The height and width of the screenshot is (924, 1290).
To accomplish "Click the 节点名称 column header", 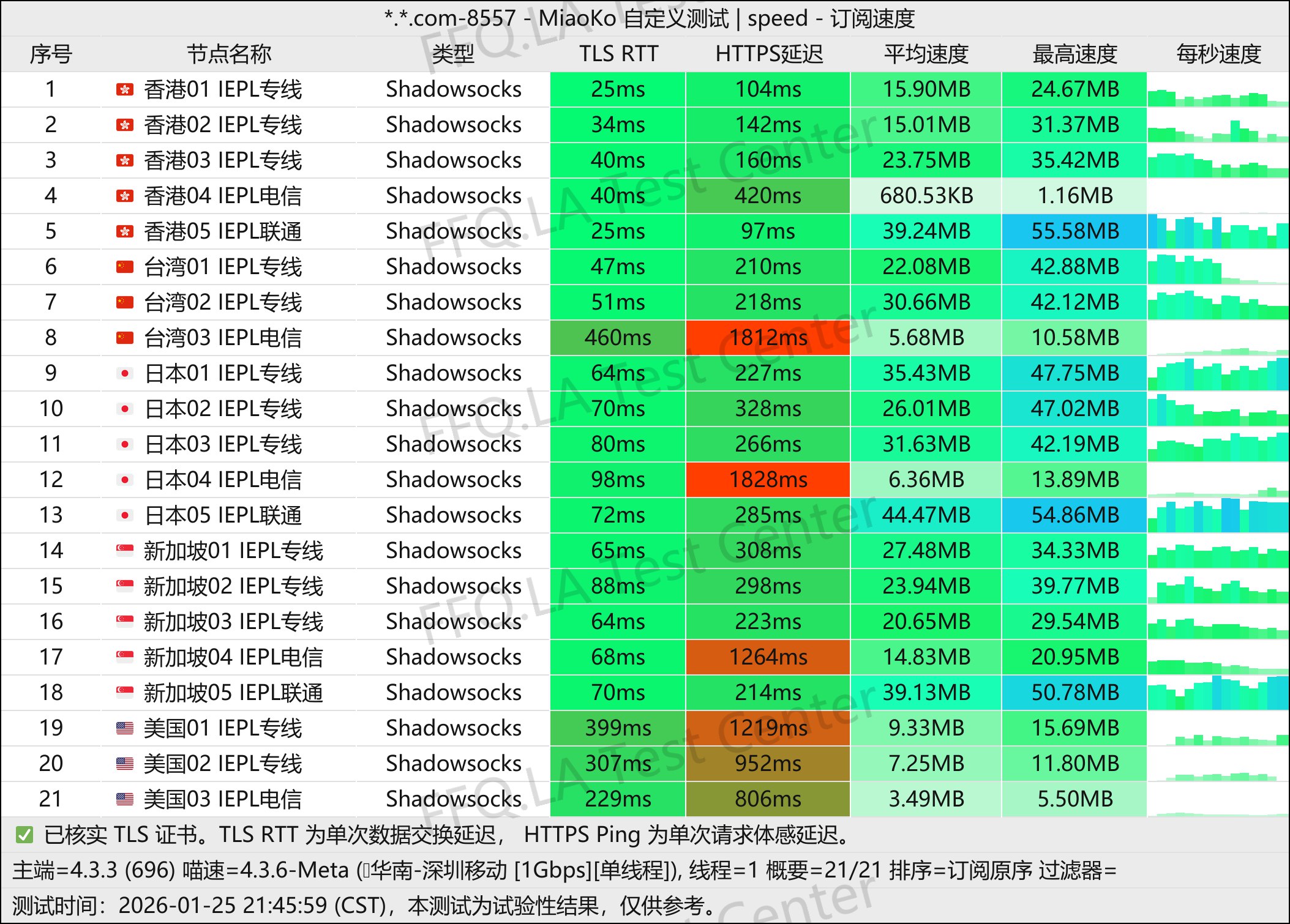I will [229, 54].
